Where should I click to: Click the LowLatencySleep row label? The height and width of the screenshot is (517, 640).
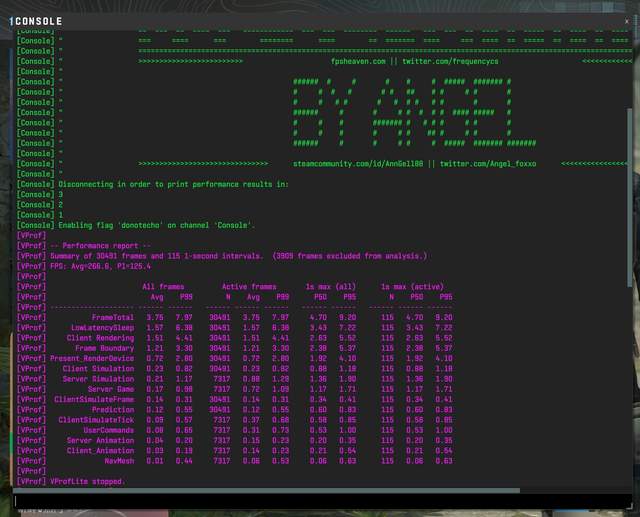pos(102,328)
